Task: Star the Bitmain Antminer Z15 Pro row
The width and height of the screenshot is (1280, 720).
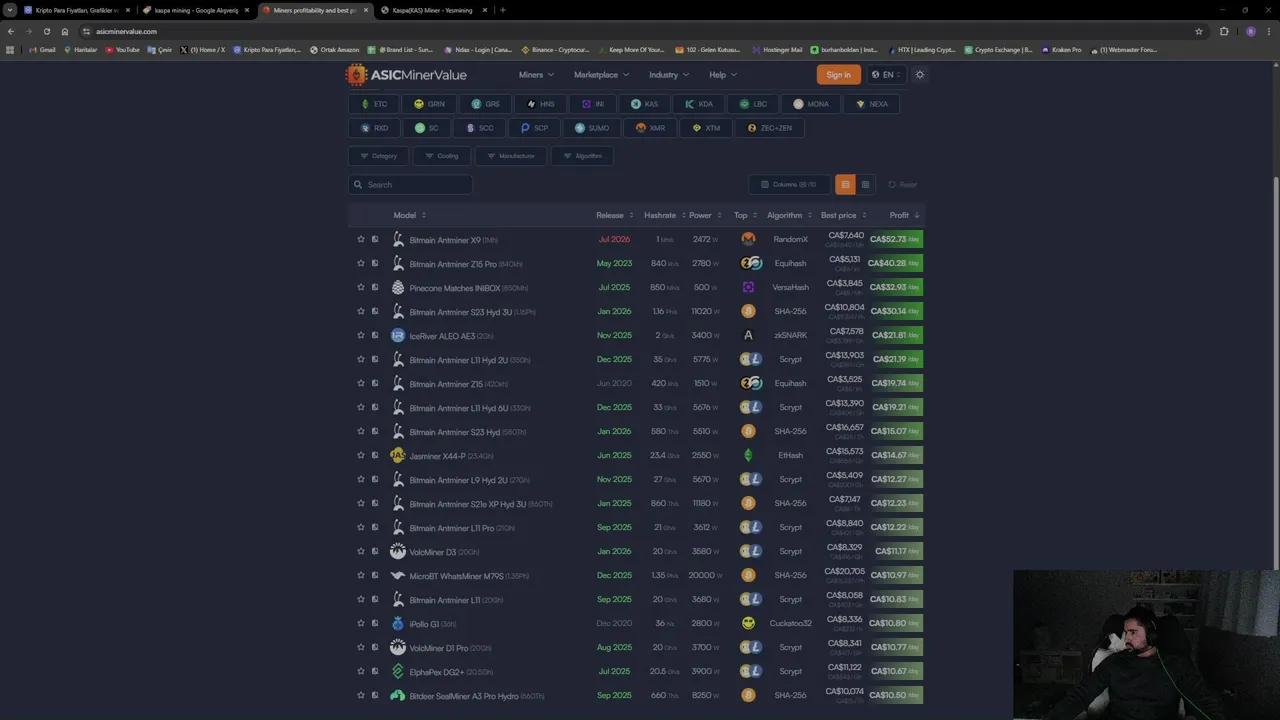Action: 361,263
